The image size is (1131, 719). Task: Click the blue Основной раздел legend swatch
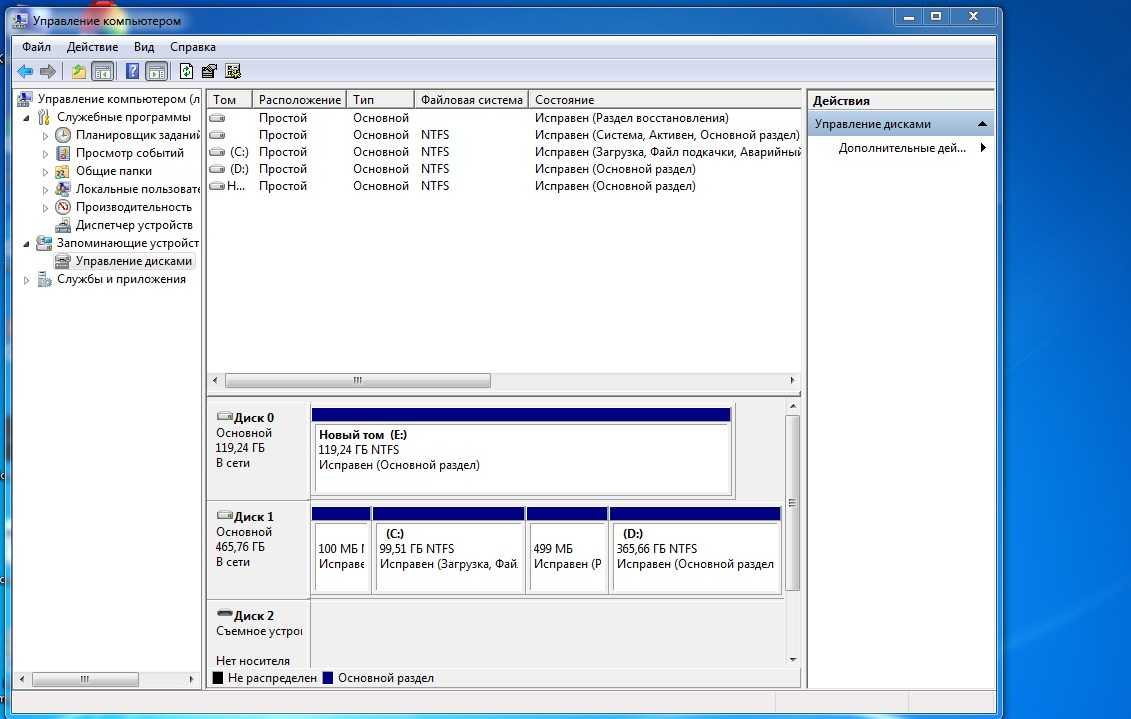click(x=327, y=678)
